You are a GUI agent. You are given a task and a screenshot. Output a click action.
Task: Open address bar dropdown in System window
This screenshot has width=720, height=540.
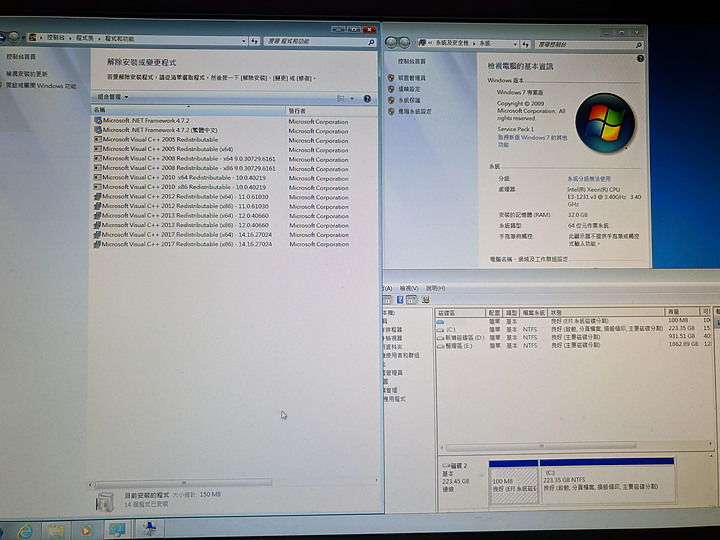[x=515, y=45]
